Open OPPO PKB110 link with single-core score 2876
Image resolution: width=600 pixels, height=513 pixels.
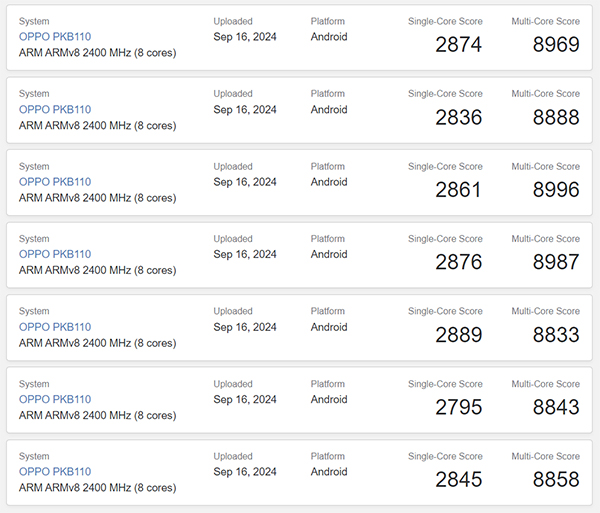point(55,254)
